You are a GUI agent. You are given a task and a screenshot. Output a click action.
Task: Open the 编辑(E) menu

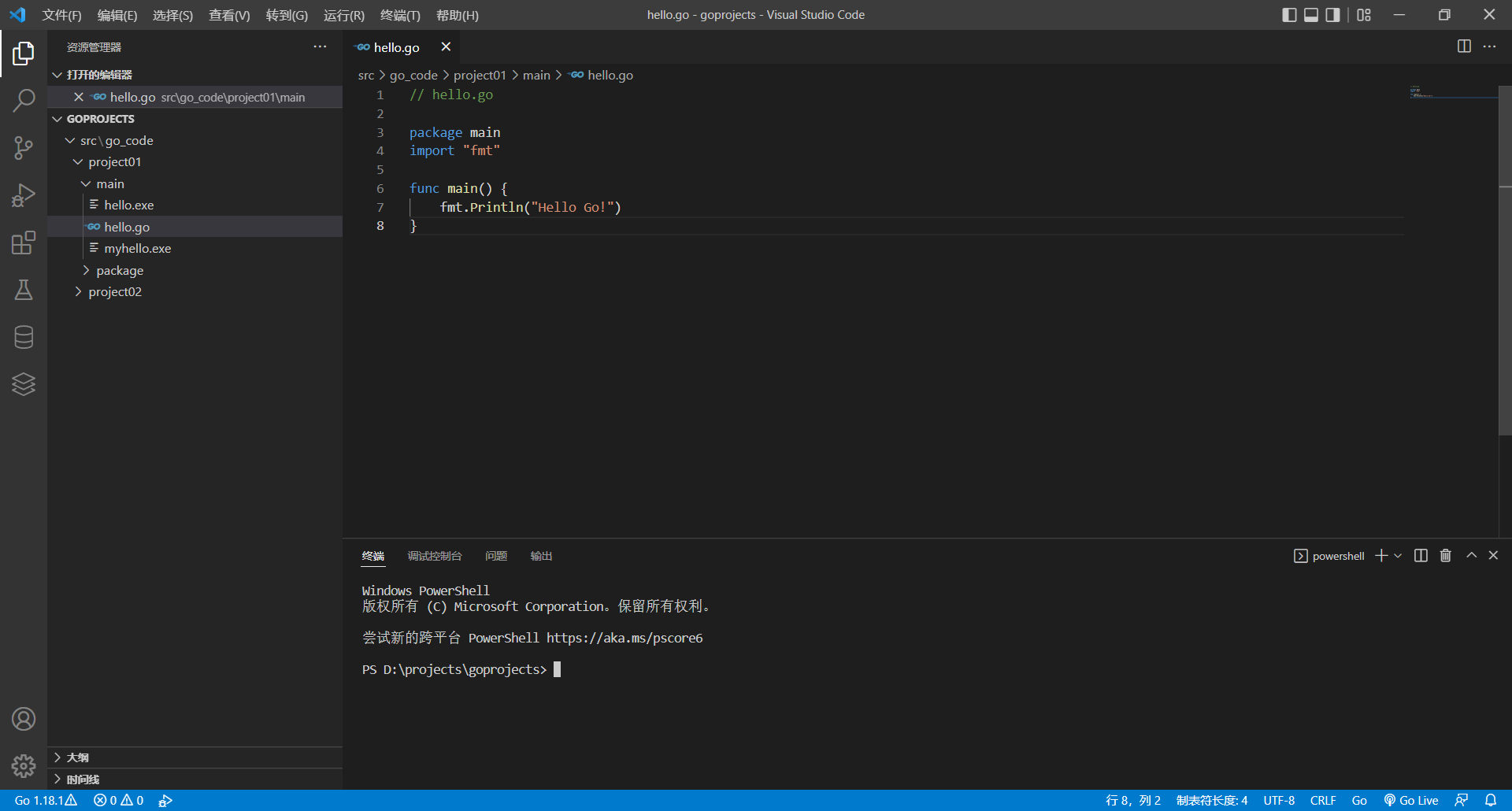tap(117, 15)
